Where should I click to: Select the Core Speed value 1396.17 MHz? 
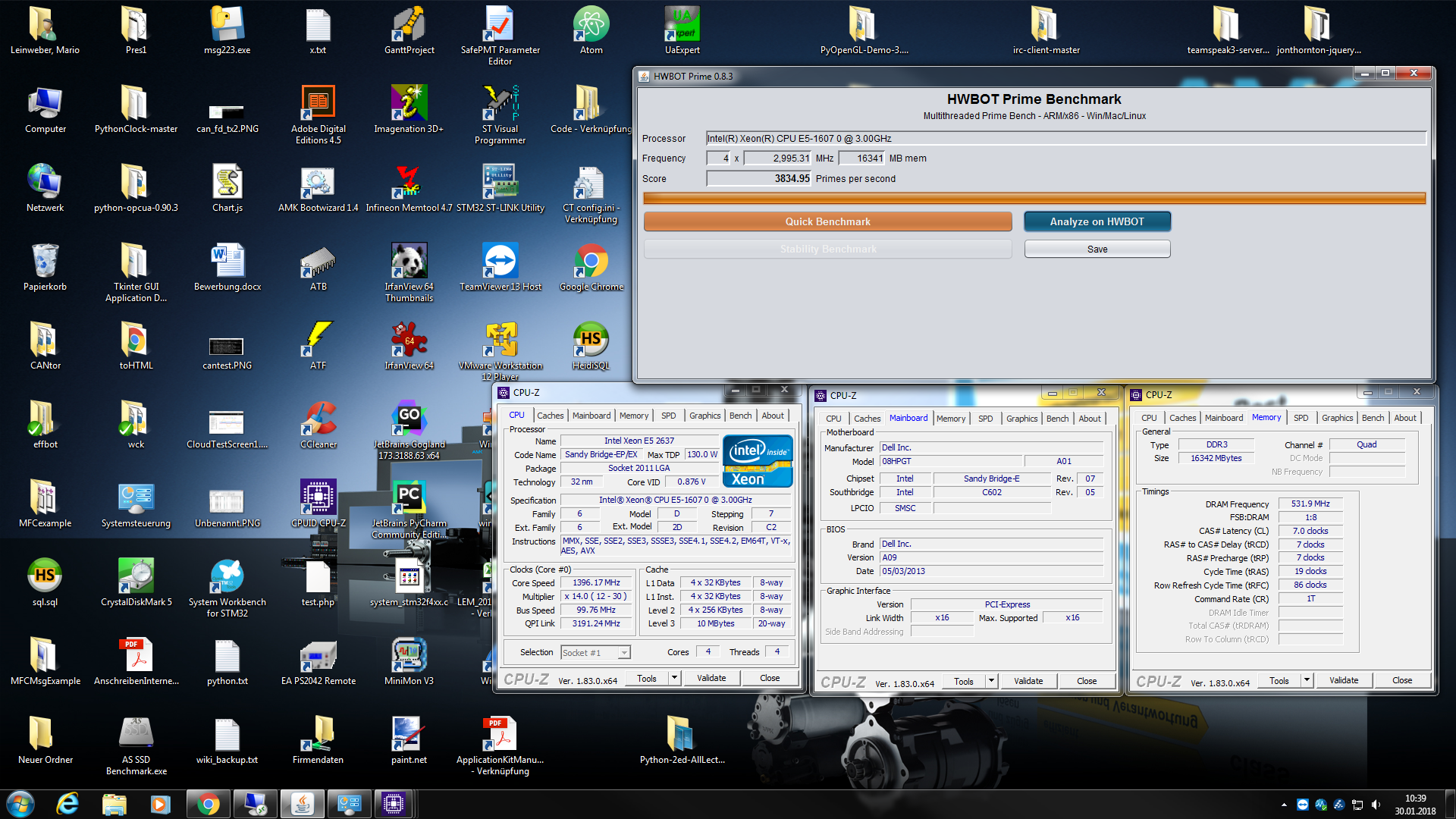tap(596, 582)
